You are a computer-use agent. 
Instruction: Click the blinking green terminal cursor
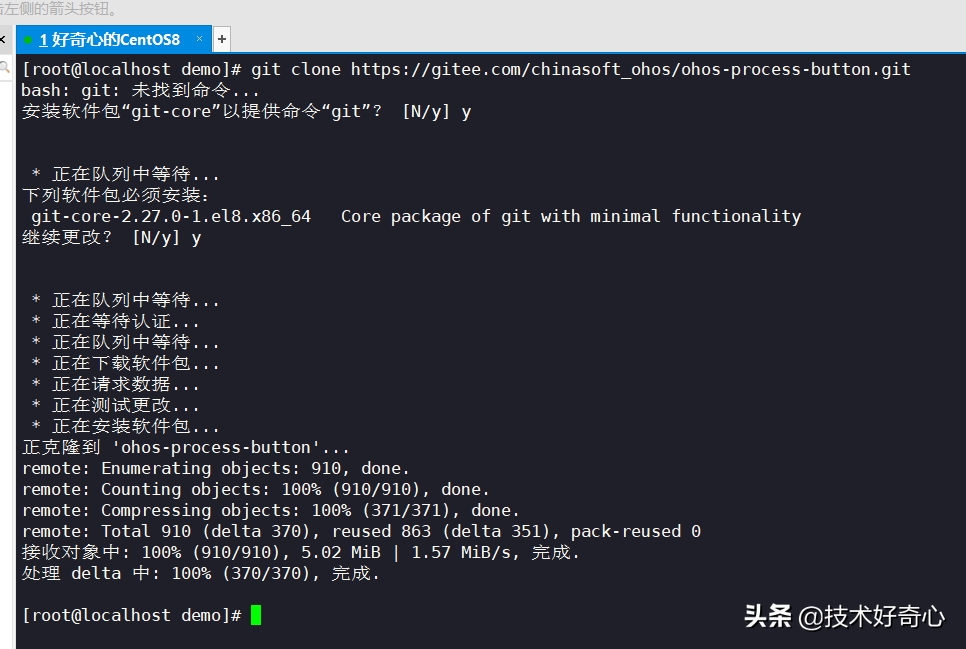pyautogui.click(x=256, y=614)
